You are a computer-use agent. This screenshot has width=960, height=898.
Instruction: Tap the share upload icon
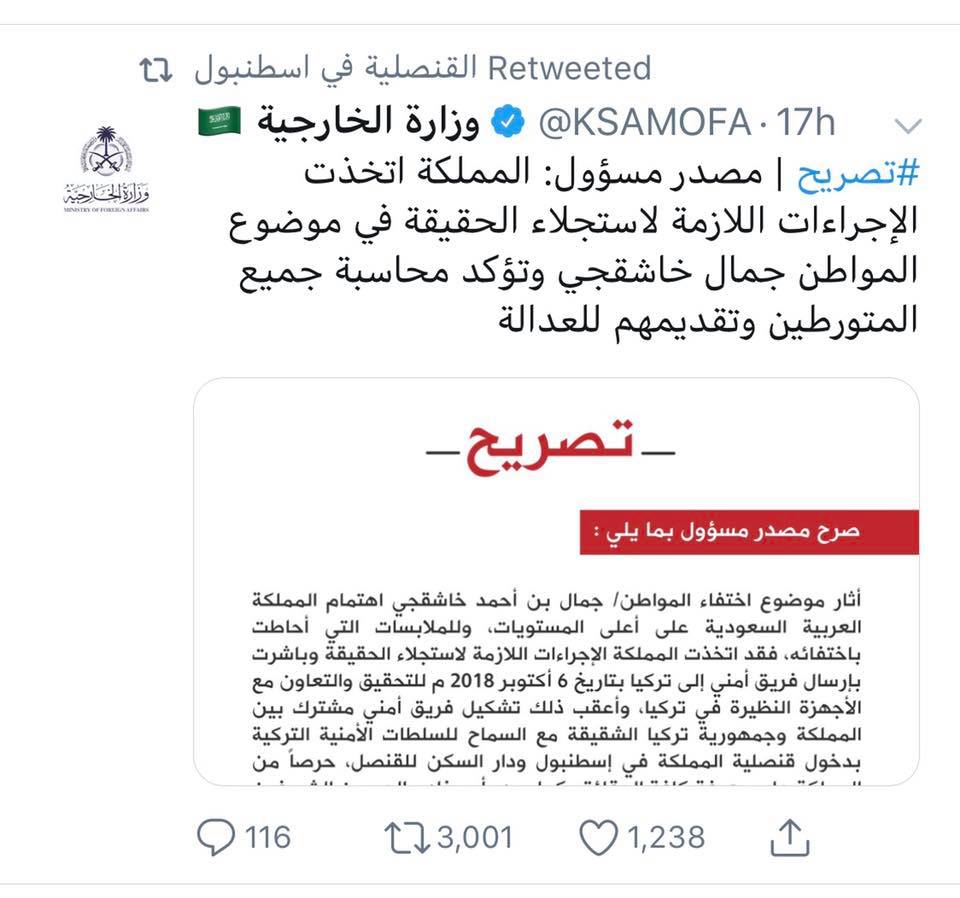click(790, 837)
